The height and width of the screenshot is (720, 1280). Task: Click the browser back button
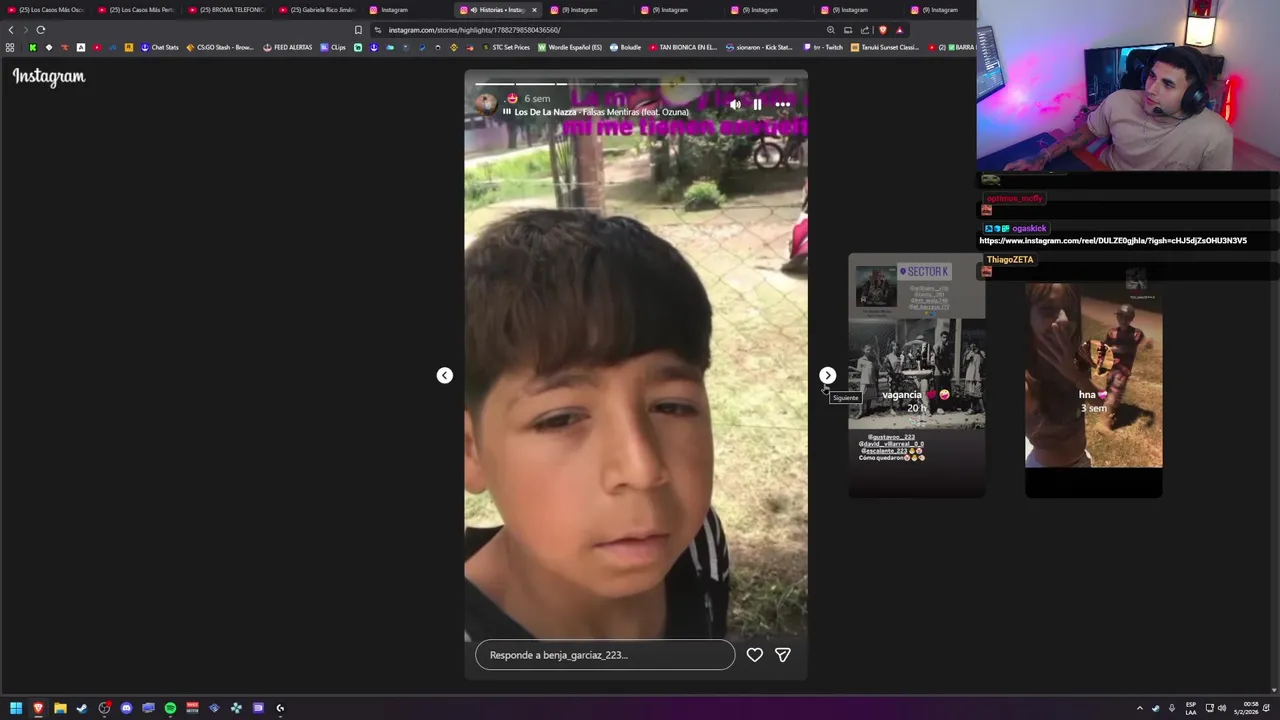pyautogui.click(x=11, y=30)
